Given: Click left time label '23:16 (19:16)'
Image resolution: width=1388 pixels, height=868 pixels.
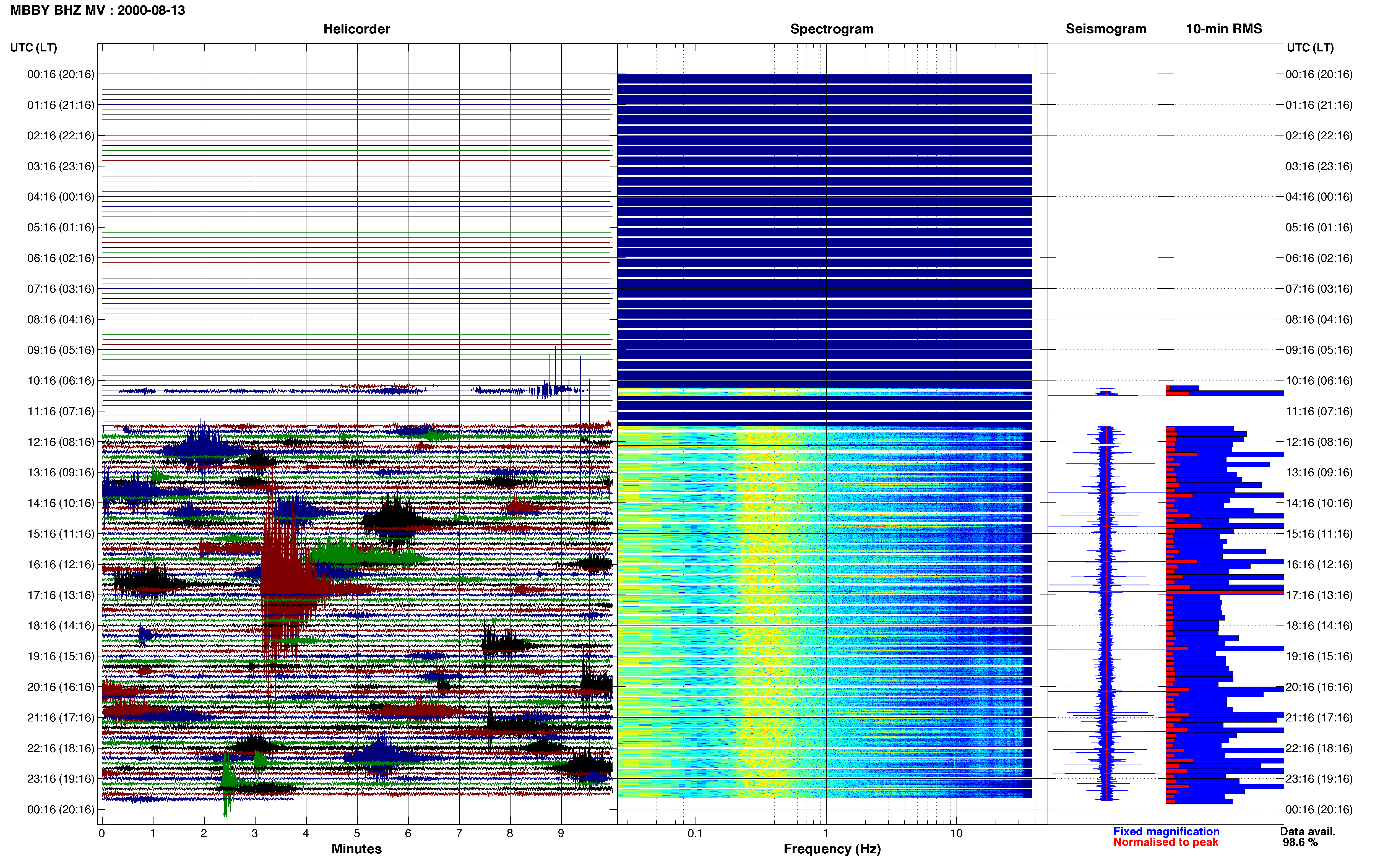Looking at the screenshot, I should (61, 779).
